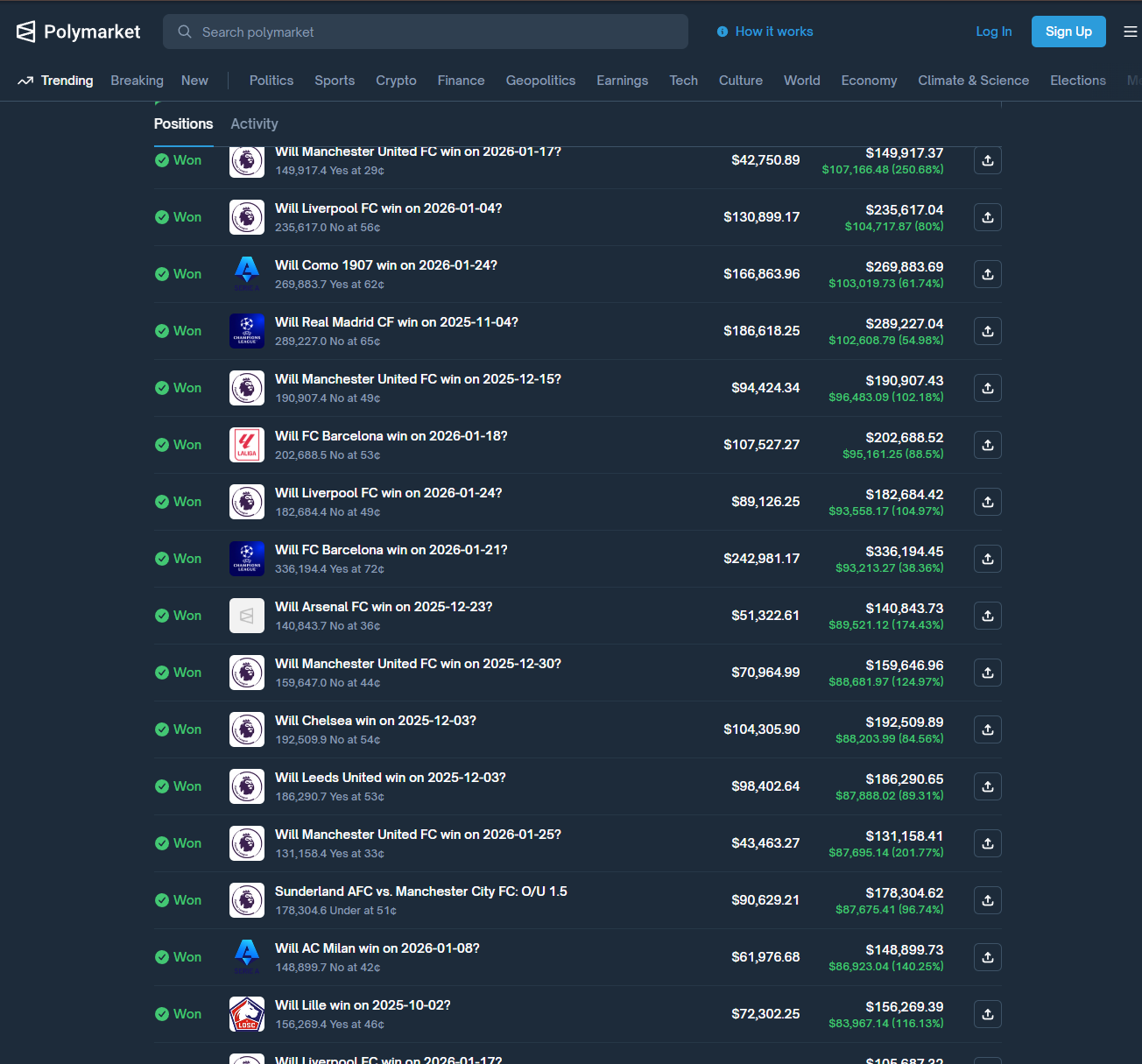The height and width of the screenshot is (1064, 1142).
Task: Click the share icon for Como 1907 position
Action: click(x=987, y=274)
